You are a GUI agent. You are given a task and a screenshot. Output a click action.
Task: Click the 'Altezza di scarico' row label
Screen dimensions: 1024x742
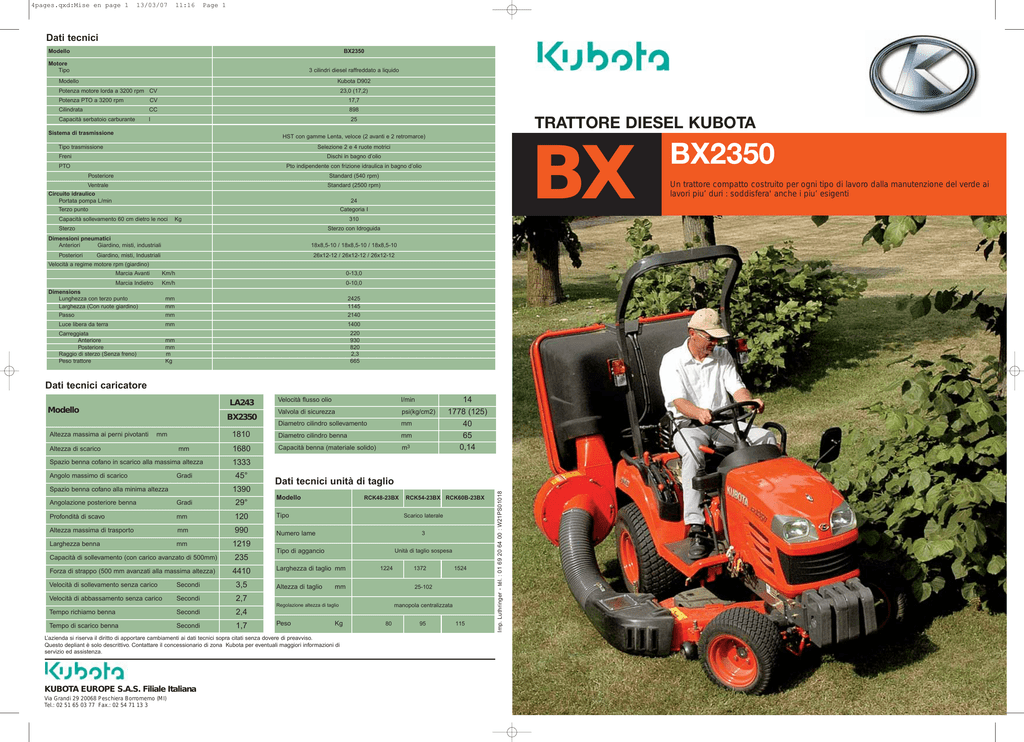point(75,449)
